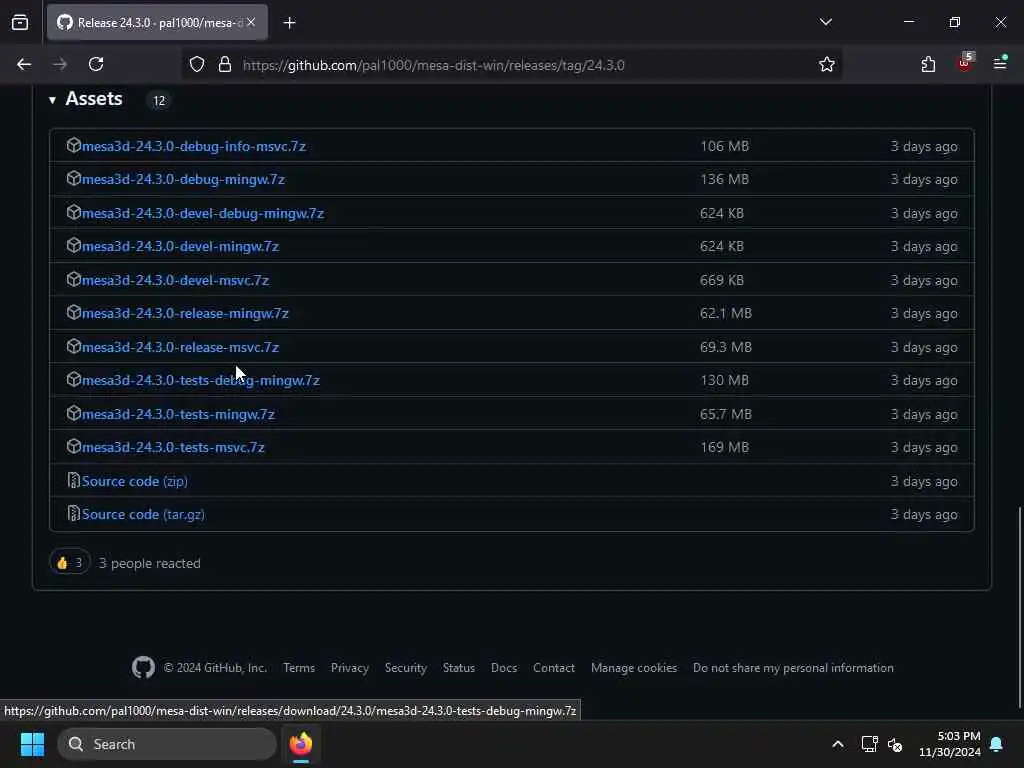Click Firefox icon in taskbar
This screenshot has width=1024, height=768.
(301, 744)
